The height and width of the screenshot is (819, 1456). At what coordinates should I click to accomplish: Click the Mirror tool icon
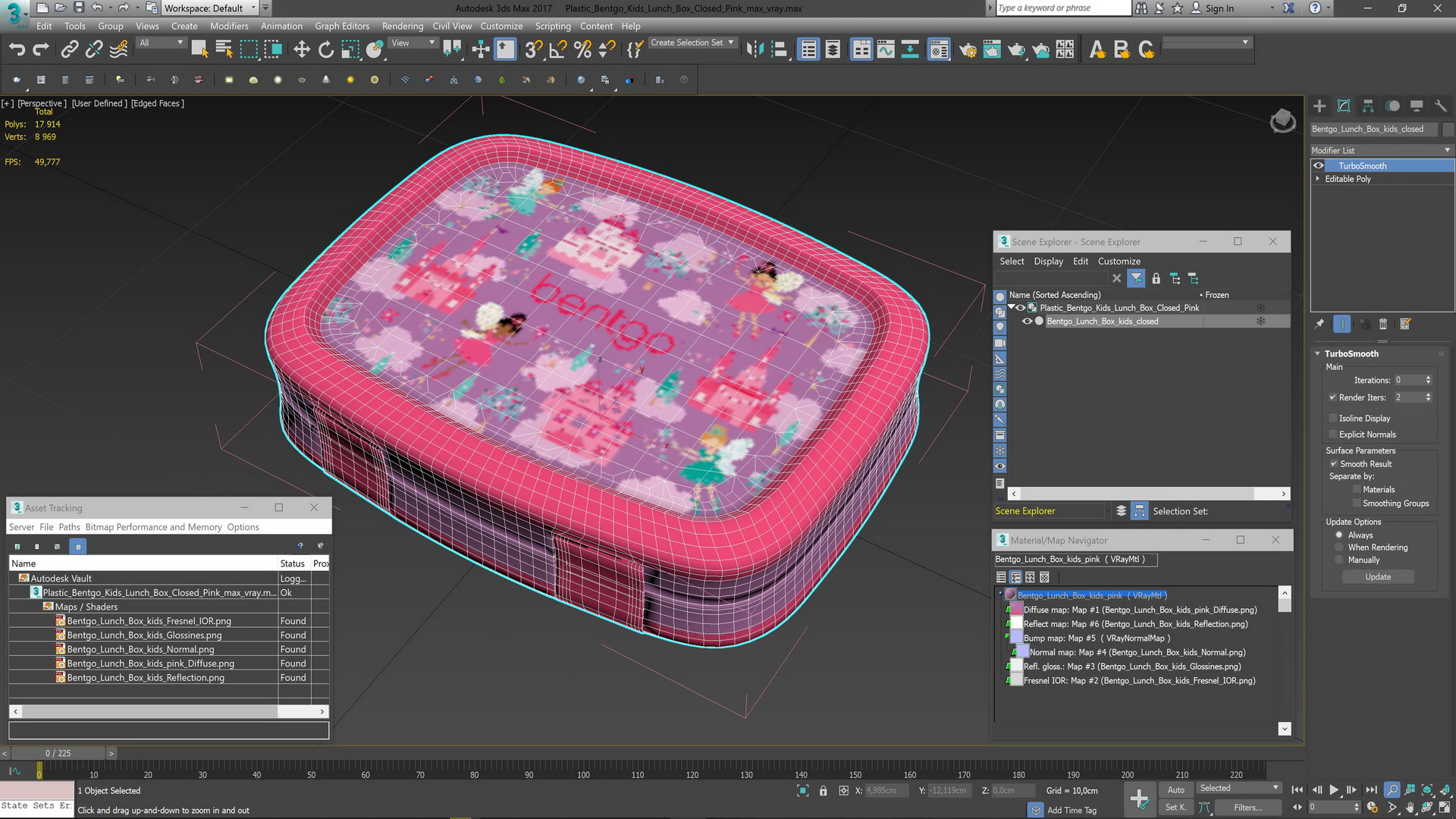[755, 50]
